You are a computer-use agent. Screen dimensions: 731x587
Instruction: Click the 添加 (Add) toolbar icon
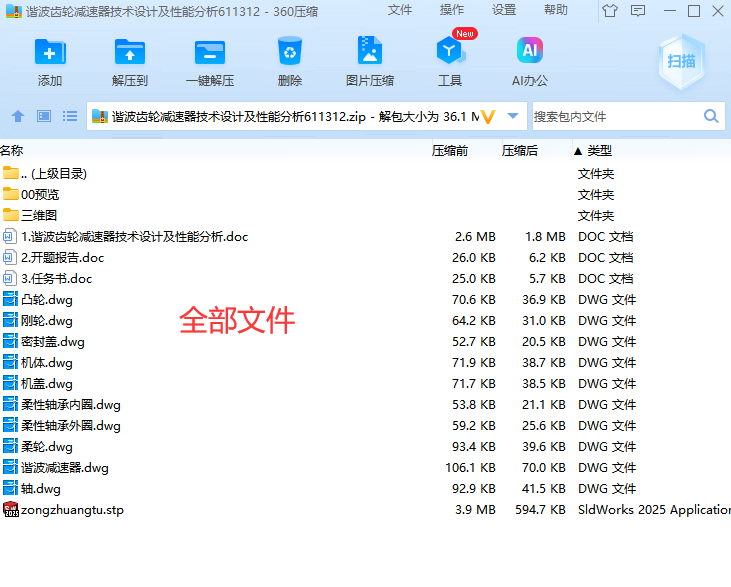(x=50, y=52)
